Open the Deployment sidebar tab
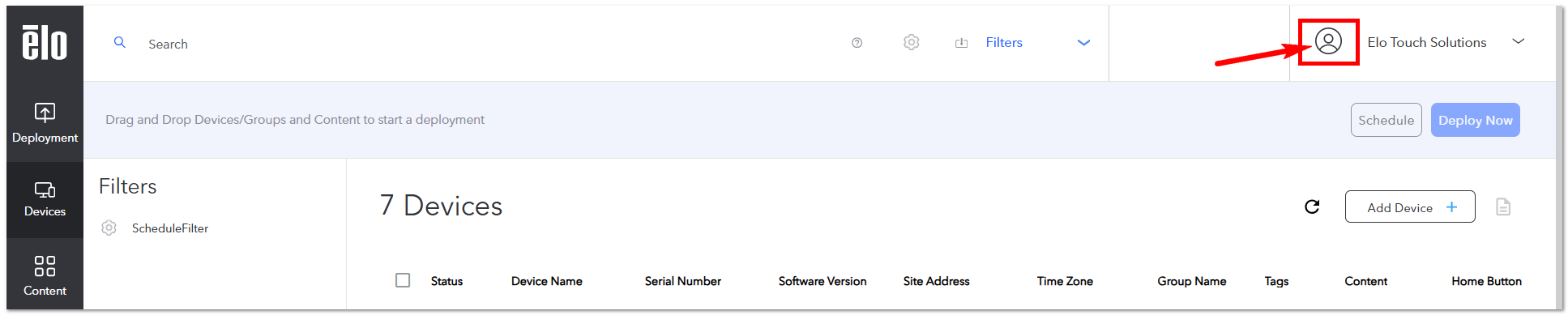The width and height of the screenshot is (1568, 315). pyautogui.click(x=45, y=123)
